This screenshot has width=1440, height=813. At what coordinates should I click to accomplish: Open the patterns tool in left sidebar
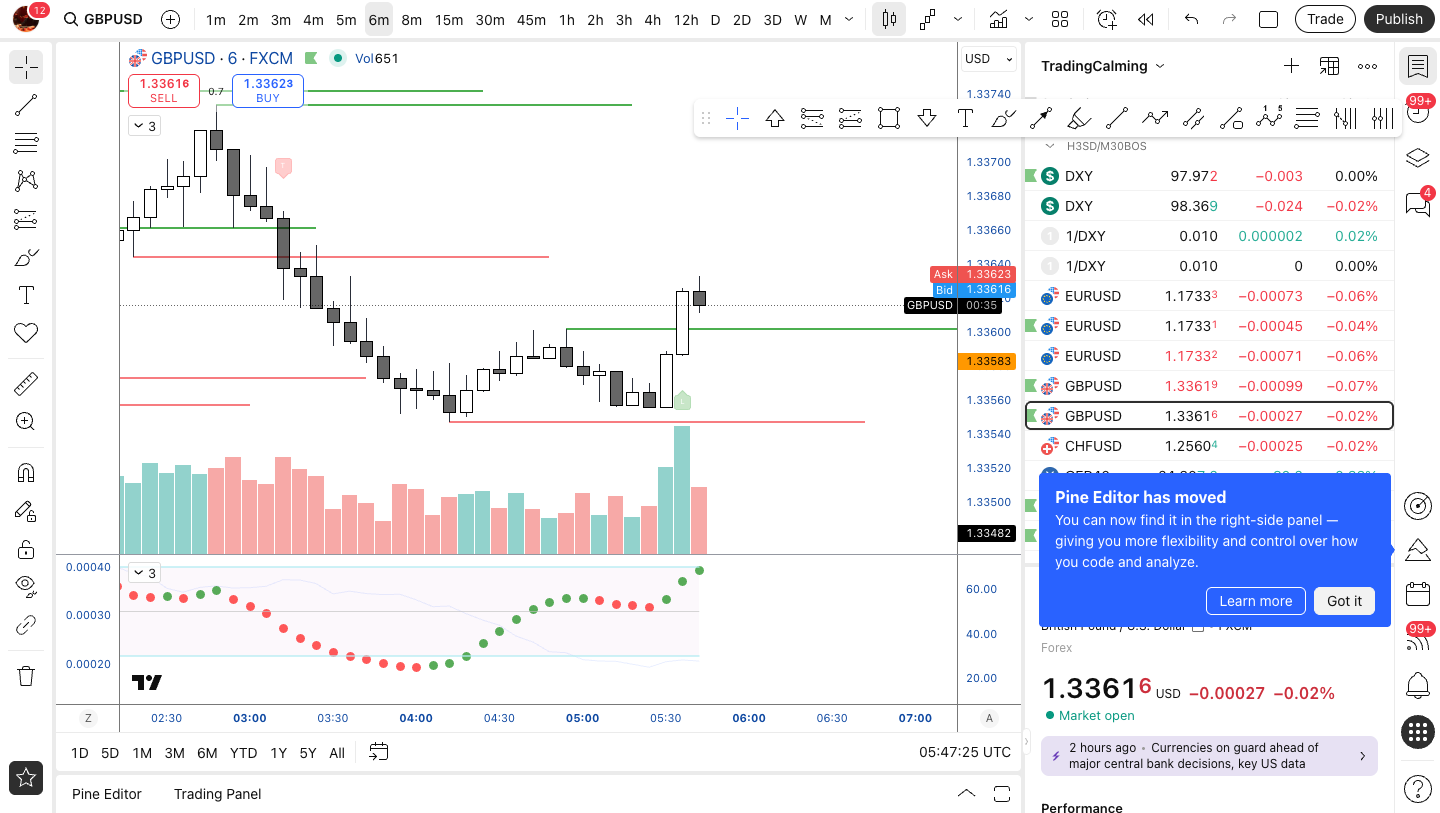pyautogui.click(x=26, y=181)
